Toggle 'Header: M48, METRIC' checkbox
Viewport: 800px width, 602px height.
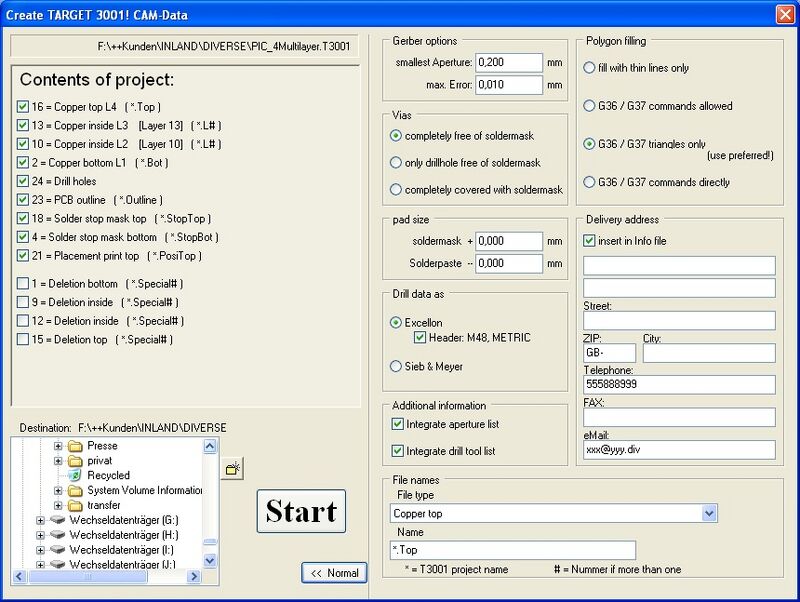click(420, 337)
